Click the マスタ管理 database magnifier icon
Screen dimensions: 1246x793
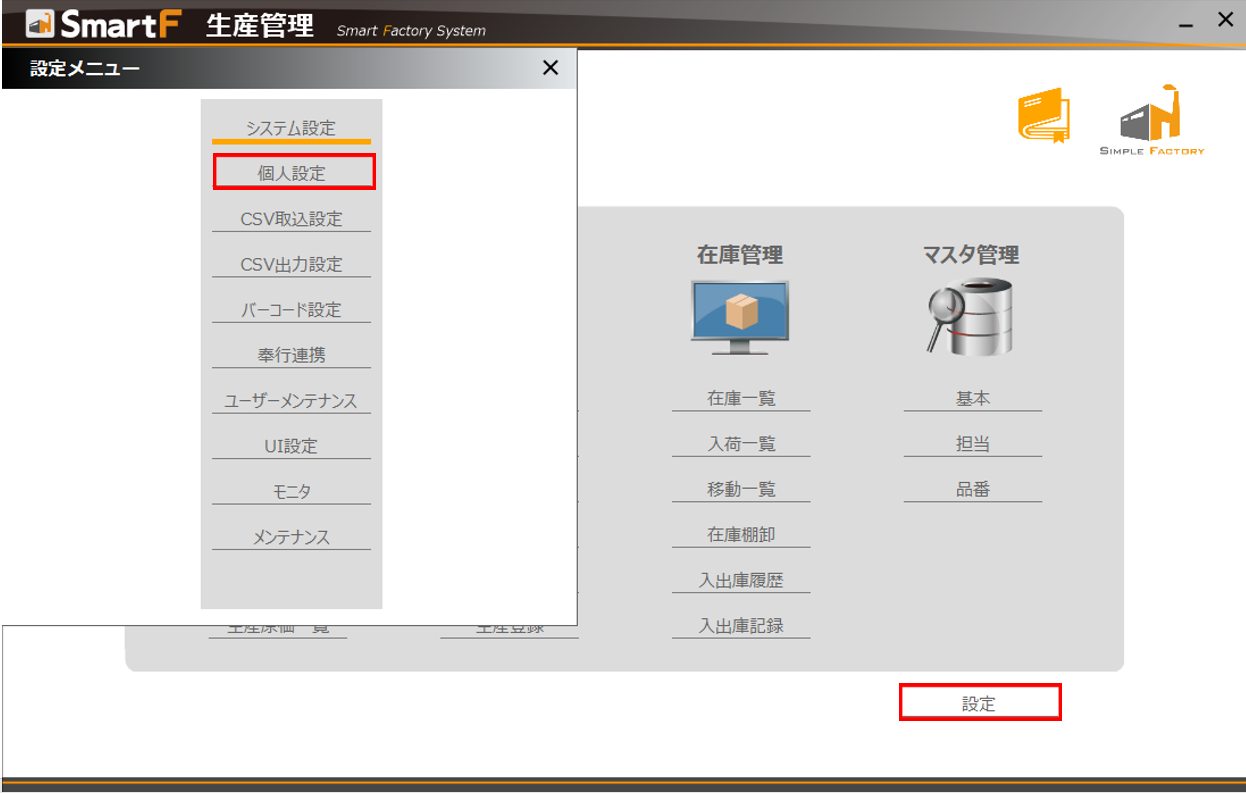pos(969,317)
